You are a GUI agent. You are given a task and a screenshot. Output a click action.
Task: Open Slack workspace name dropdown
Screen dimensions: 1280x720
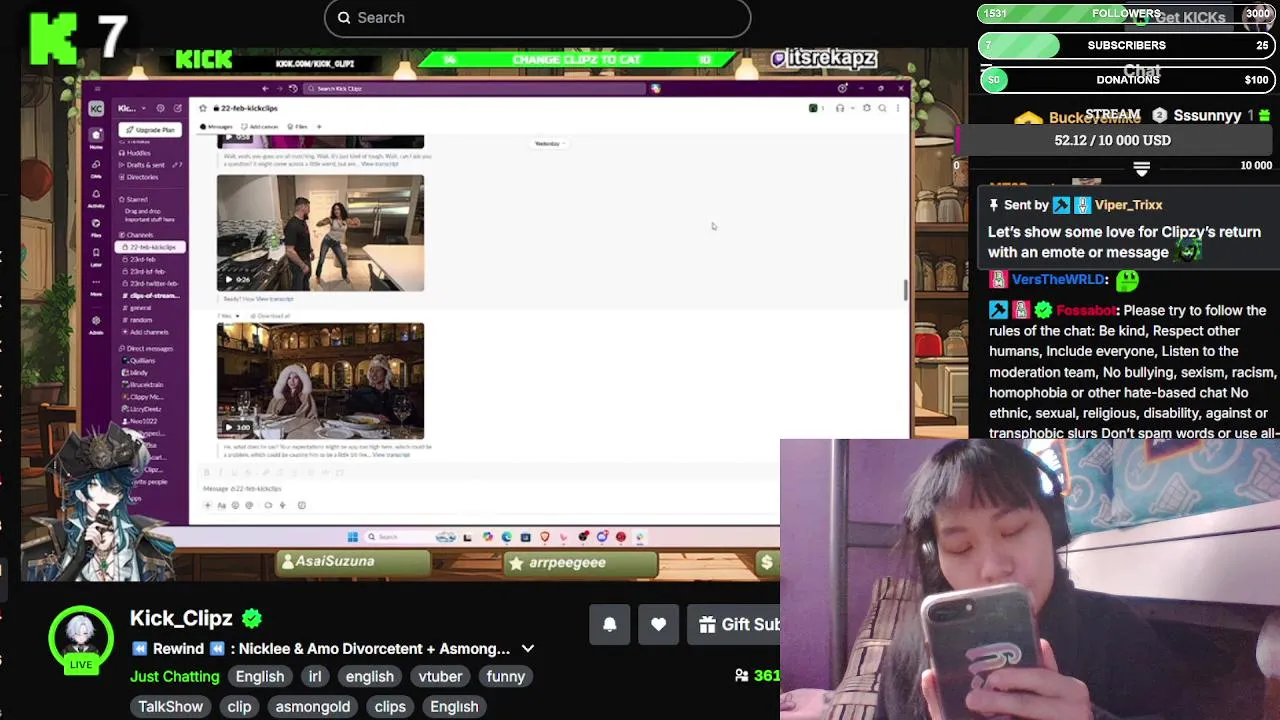(134, 108)
